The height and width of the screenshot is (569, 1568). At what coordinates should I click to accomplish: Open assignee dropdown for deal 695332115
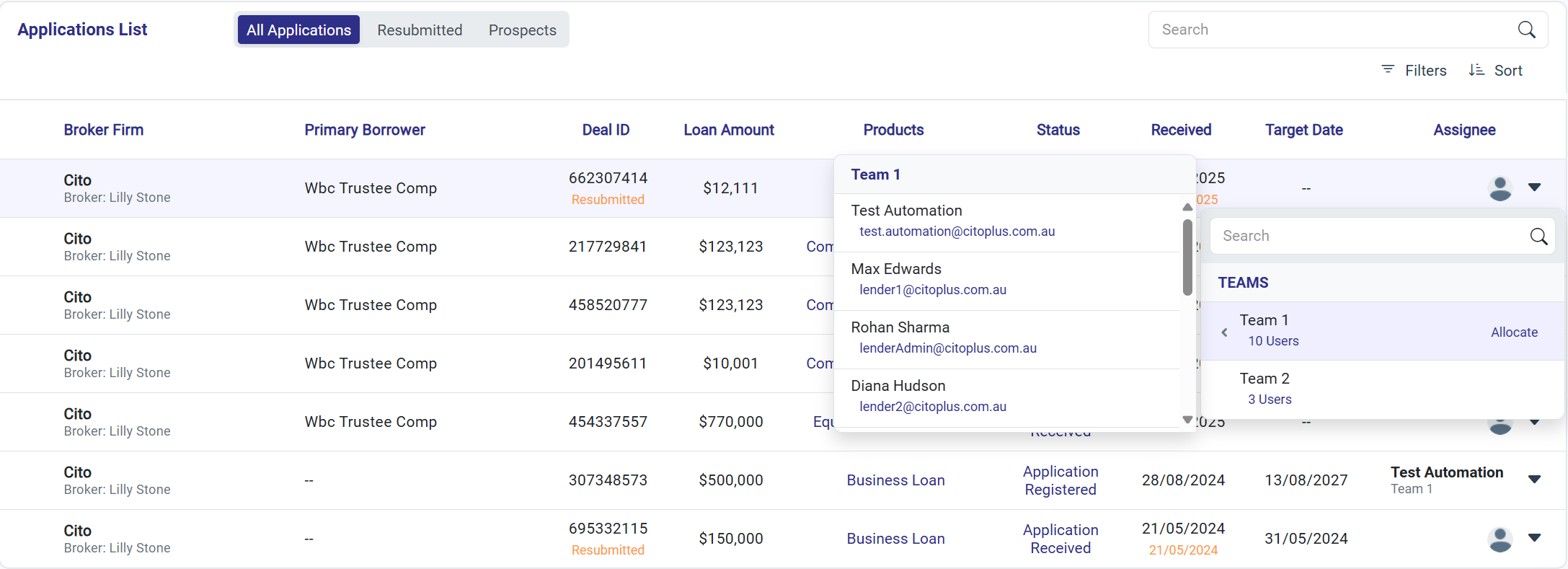coord(1534,538)
